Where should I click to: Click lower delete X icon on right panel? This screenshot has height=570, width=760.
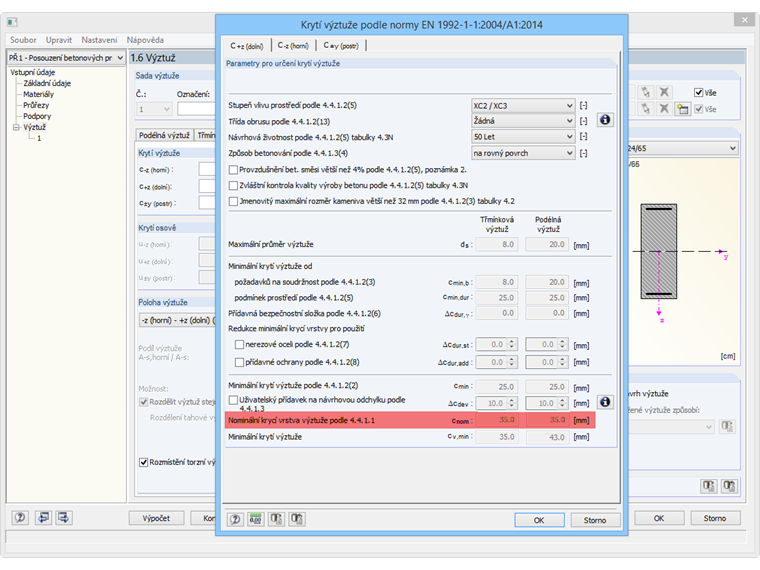tap(664, 109)
